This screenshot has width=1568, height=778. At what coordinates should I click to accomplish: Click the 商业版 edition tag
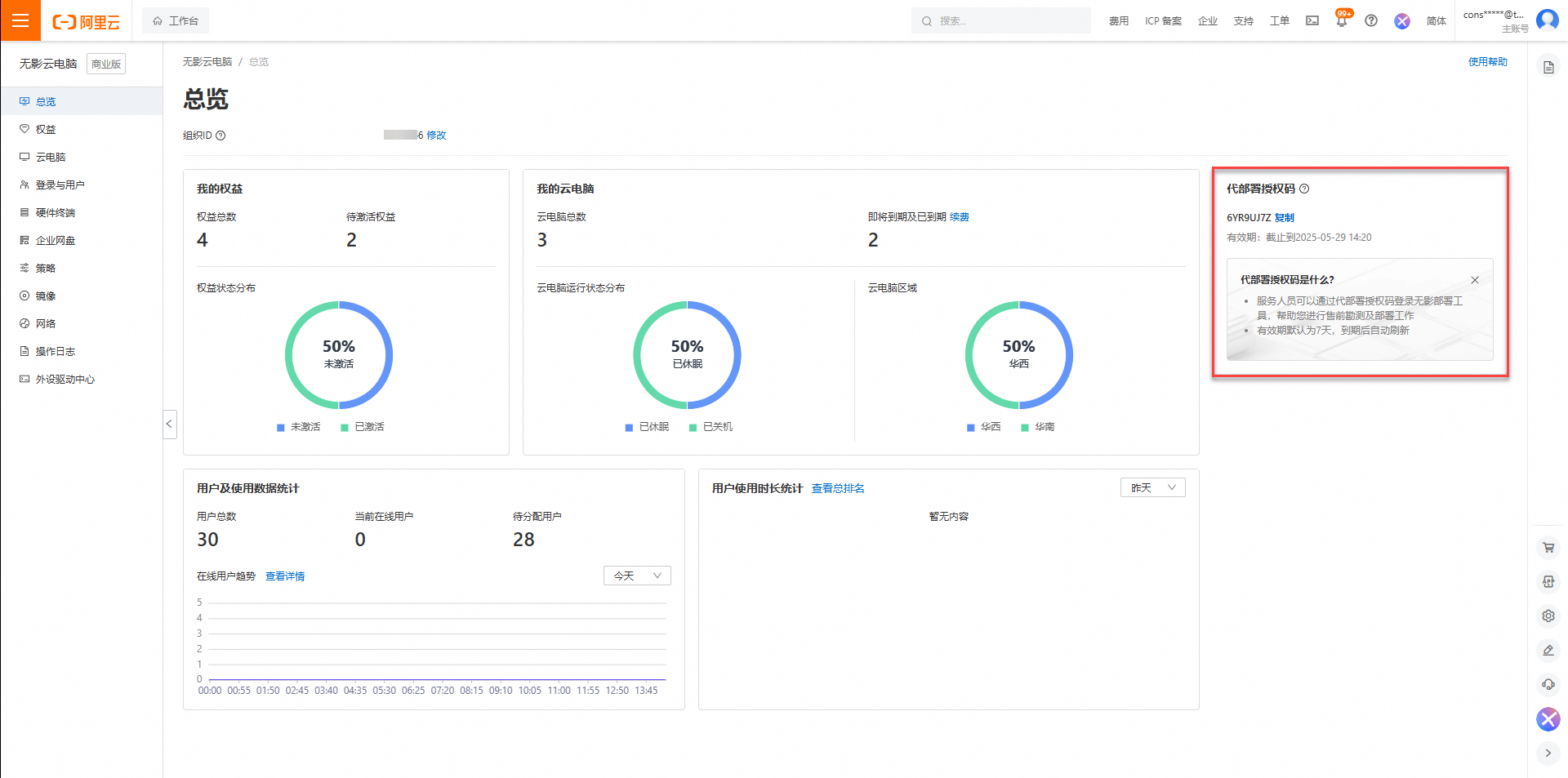106,64
